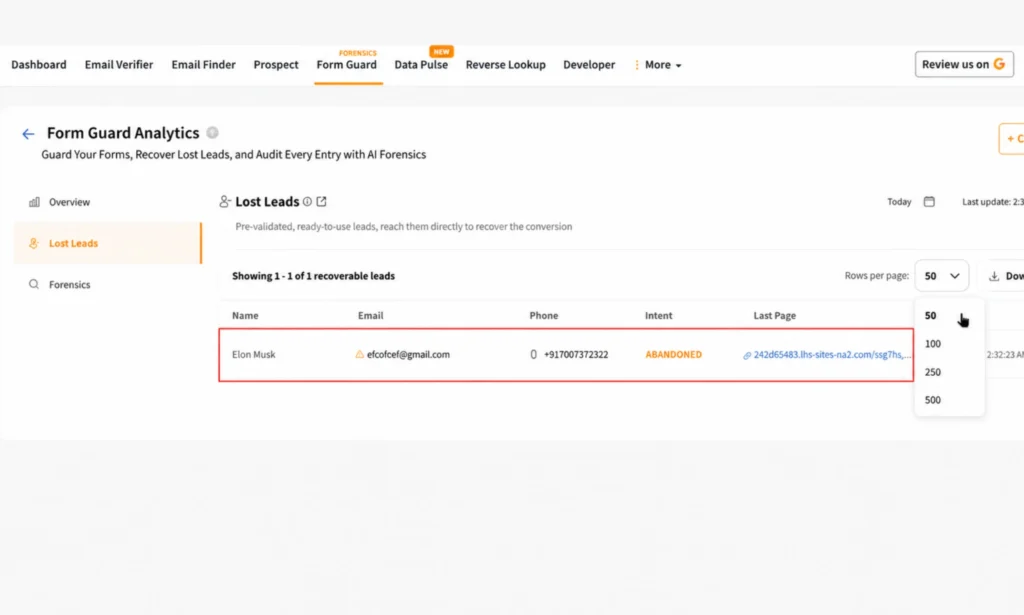This screenshot has height=615, width=1024.
Task: Click the Today date filter
Action: [899, 202]
